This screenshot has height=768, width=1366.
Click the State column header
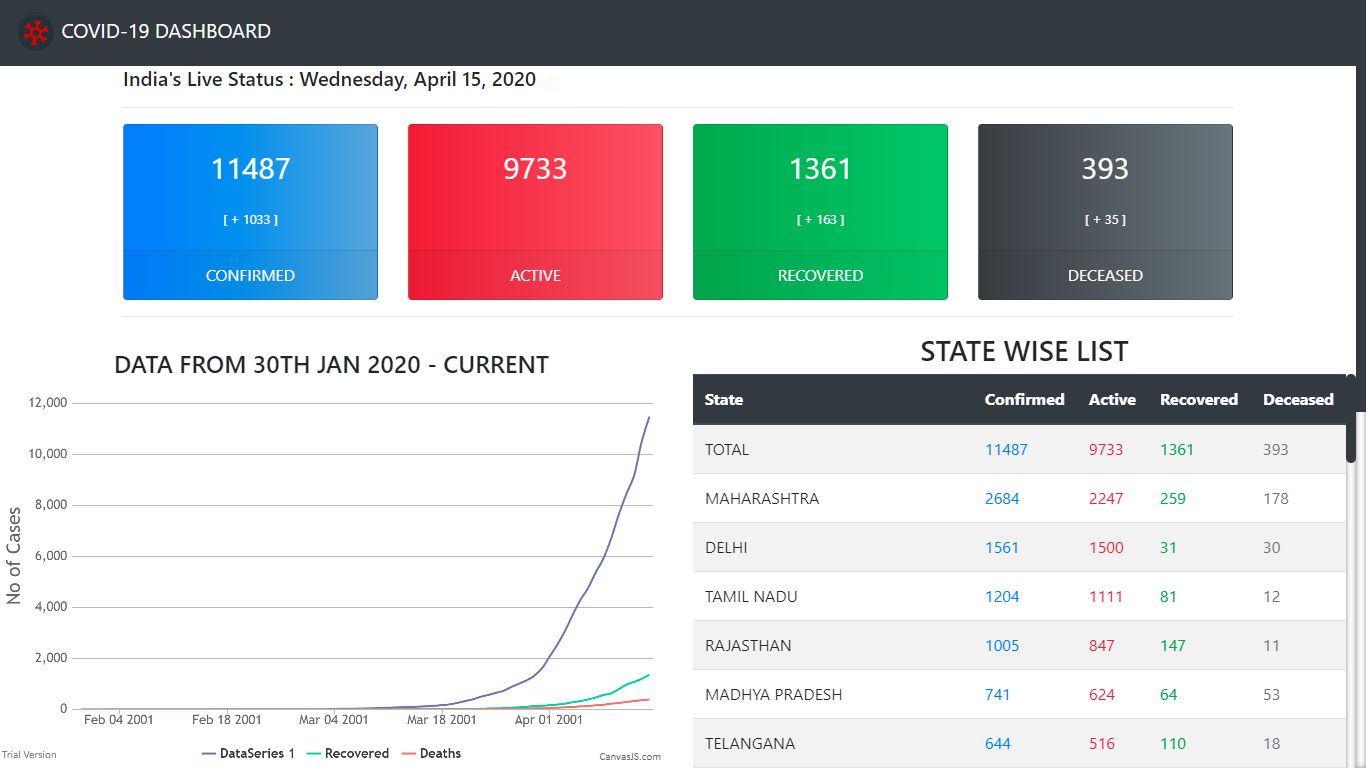723,399
